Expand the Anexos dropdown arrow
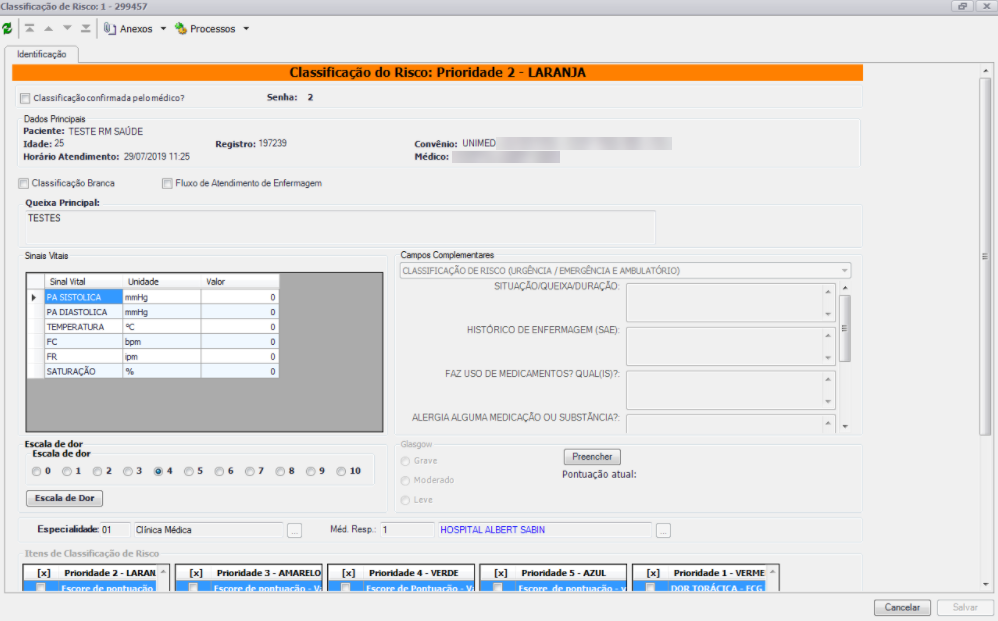This screenshot has width=998, height=621. tap(163, 29)
